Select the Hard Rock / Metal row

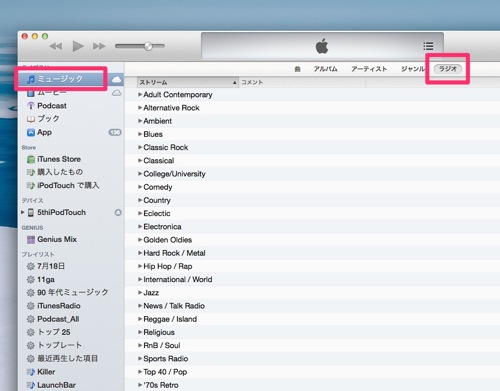click(x=312, y=253)
